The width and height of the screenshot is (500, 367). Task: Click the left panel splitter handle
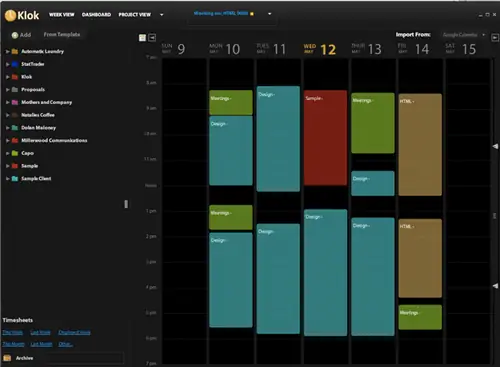[126, 204]
